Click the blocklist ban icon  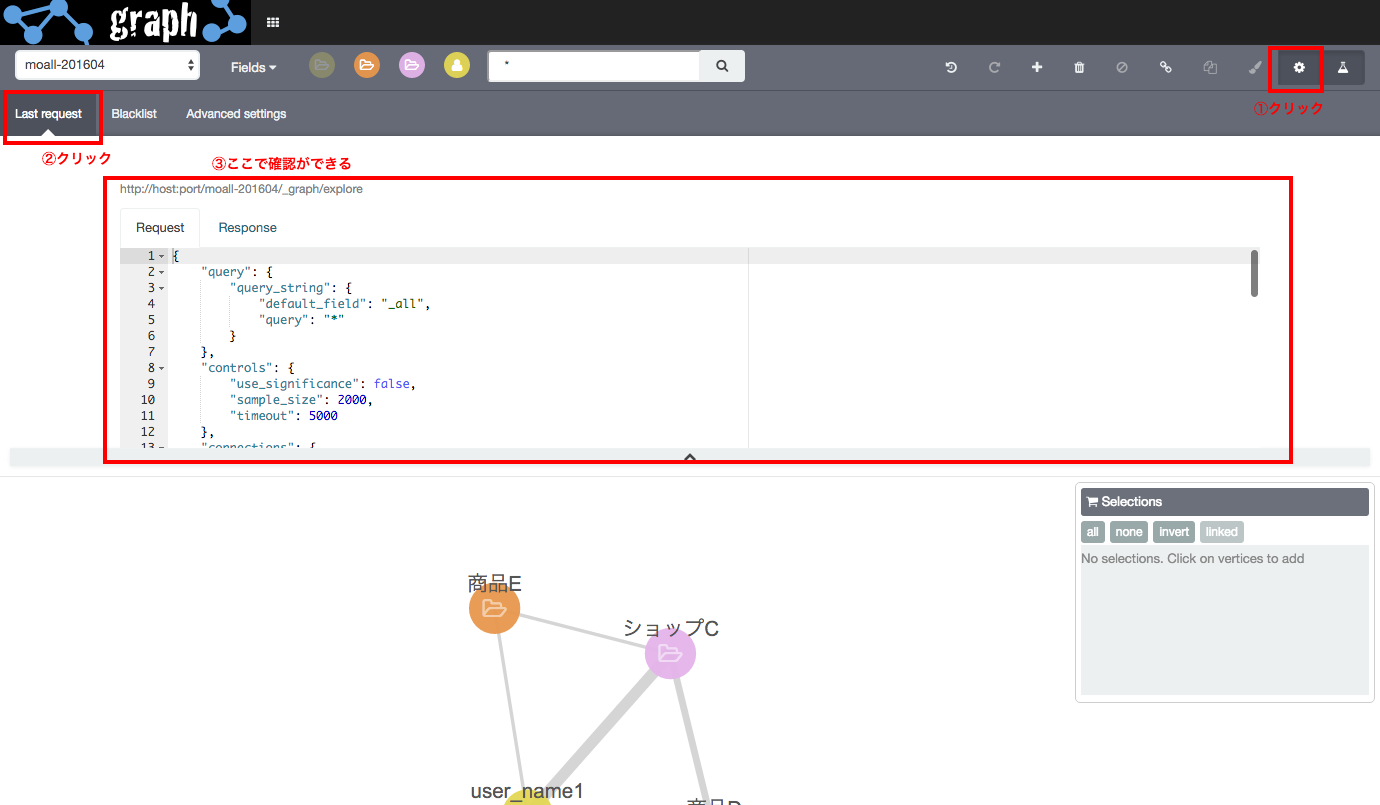click(x=1122, y=67)
